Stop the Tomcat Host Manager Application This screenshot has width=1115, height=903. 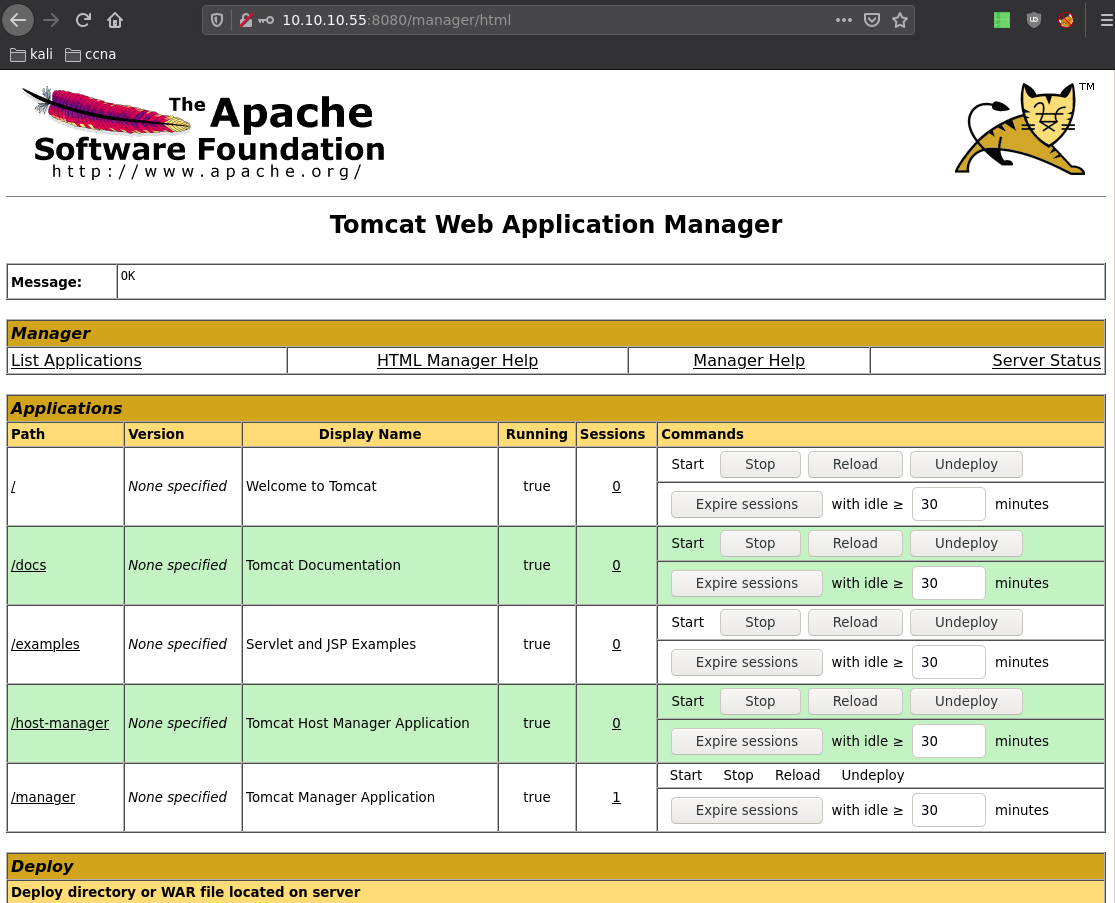click(760, 701)
